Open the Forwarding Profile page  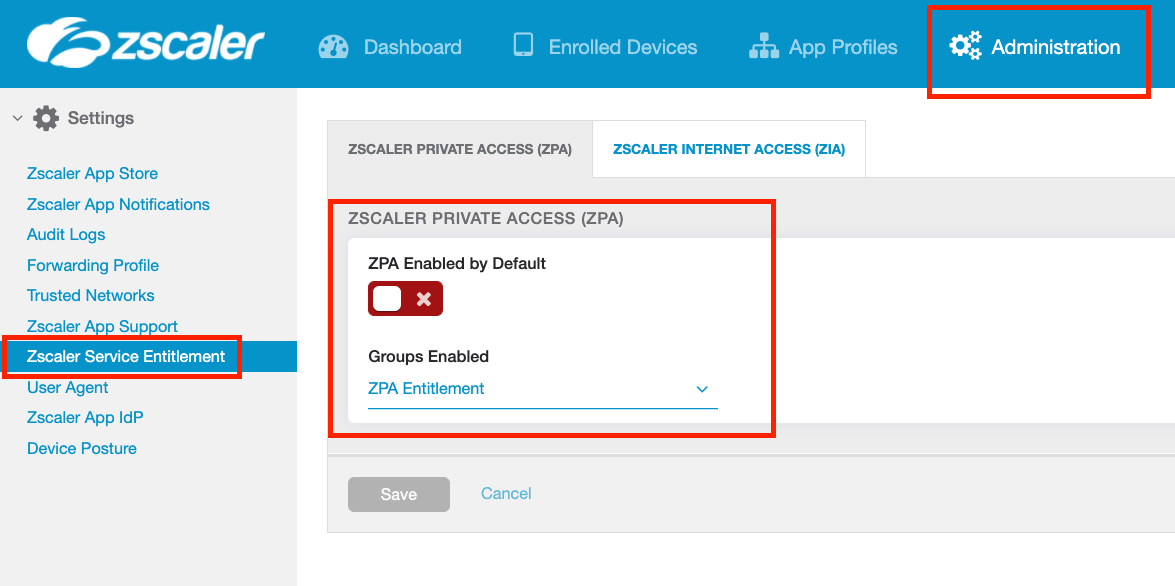[x=93, y=265]
